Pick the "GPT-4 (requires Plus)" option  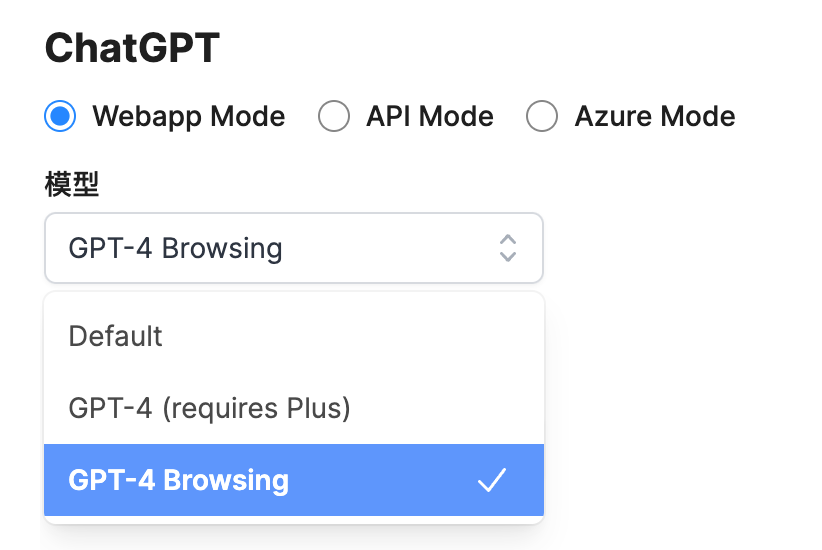[209, 408]
